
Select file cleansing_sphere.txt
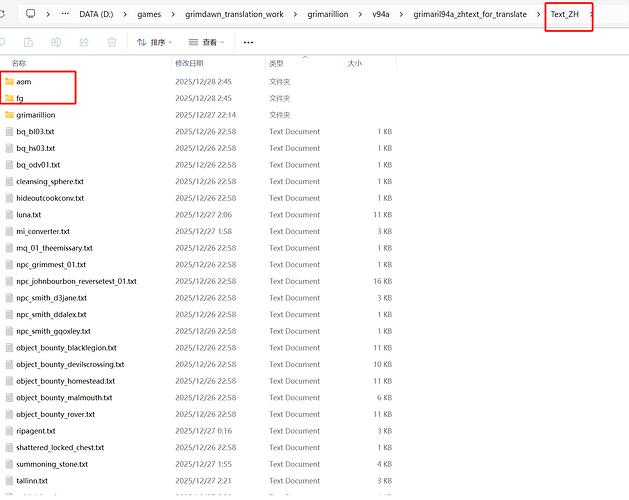[49, 181]
